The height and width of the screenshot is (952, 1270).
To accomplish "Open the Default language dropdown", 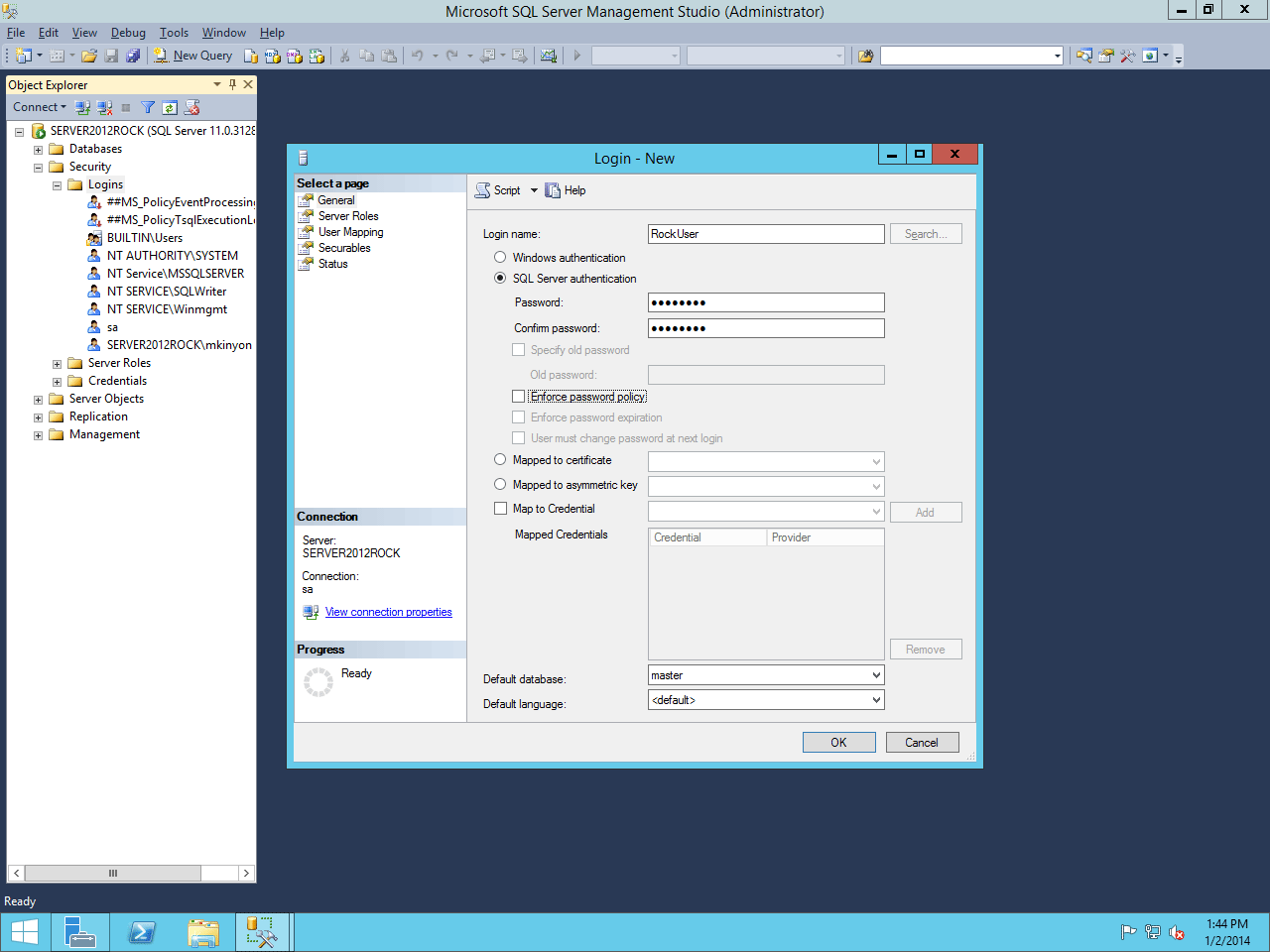I will click(876, 700).
